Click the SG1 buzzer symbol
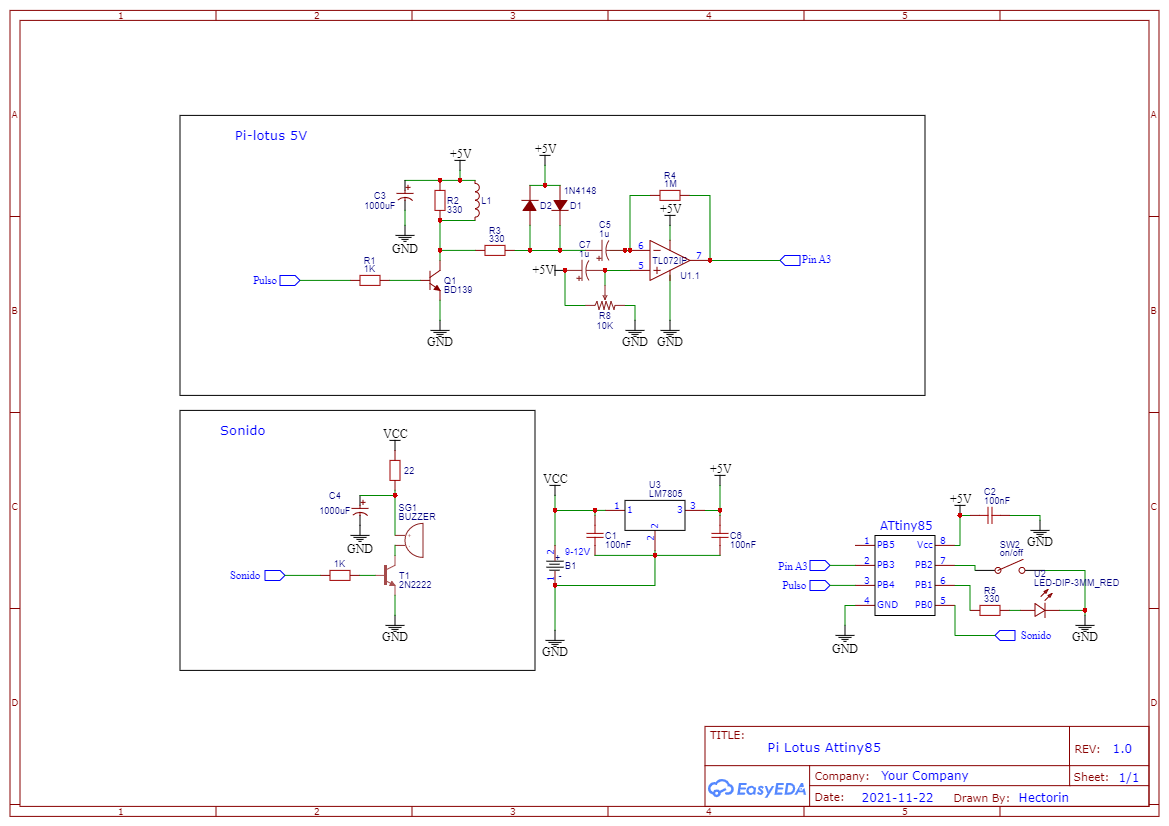The image size is (1169, 826). pyautogui.click(x=412, y=540)
